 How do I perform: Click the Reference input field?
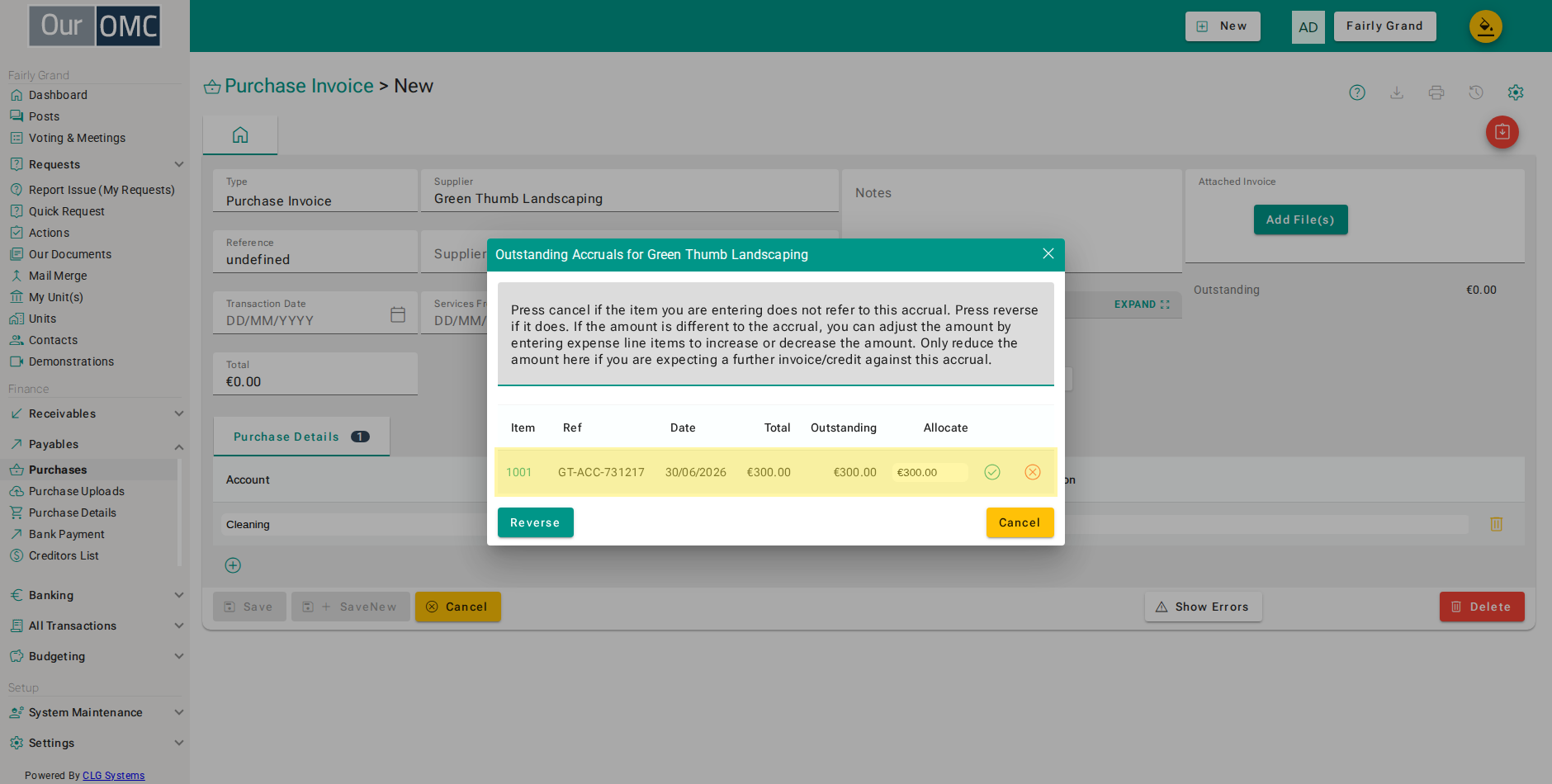(315, 252)
